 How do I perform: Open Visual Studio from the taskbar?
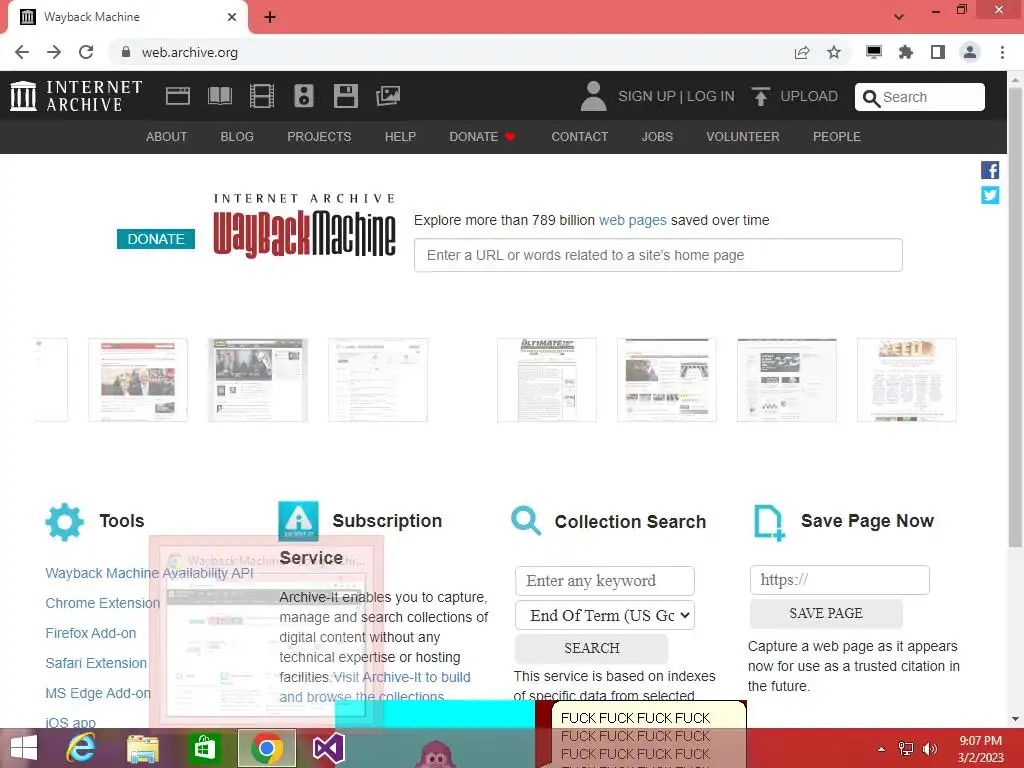[328, 748]
